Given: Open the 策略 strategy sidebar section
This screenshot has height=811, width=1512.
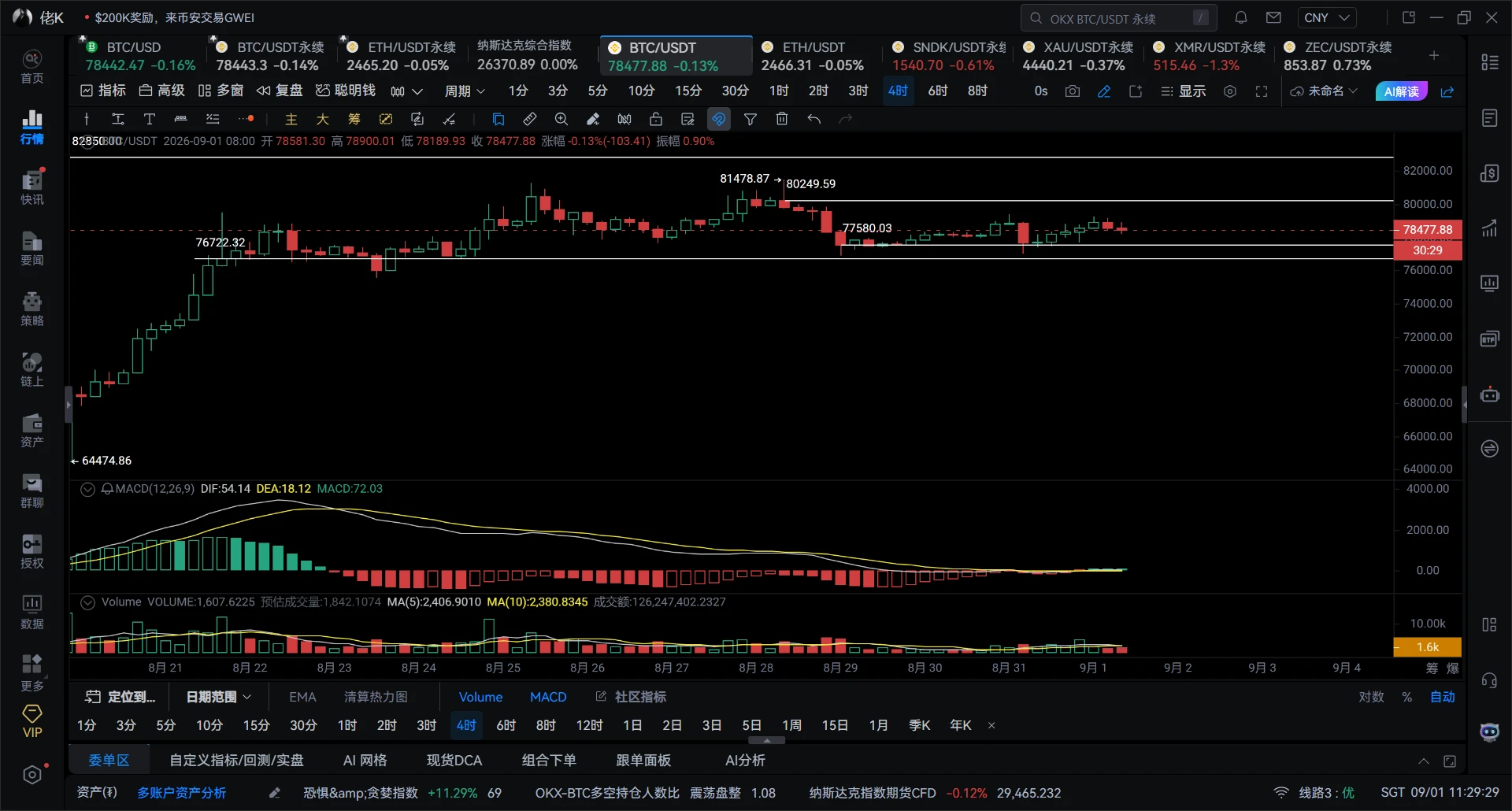Looking at the screenshot, I should pos(31,309).
